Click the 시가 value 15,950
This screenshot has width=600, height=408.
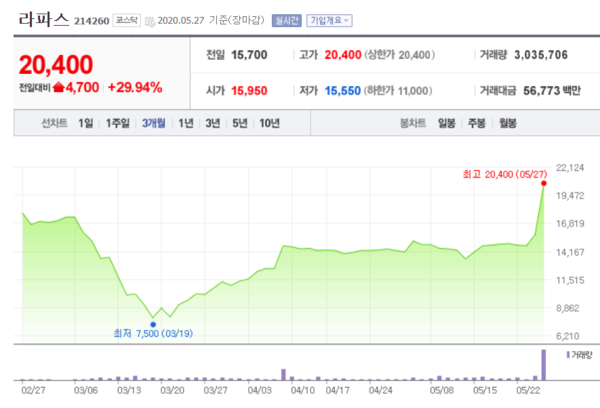click(249, 91)
